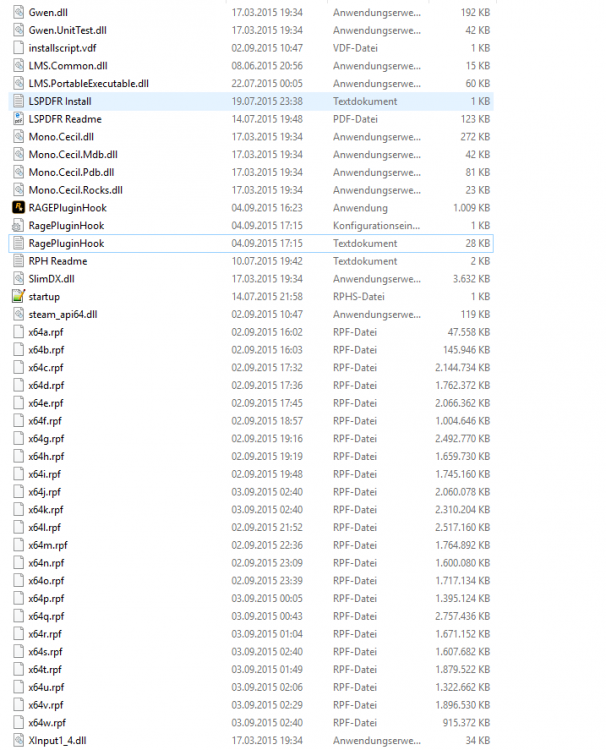Screen dimensions: 606x750
Task: Select the file name x64n.rpf
Action: pos(46,563)
